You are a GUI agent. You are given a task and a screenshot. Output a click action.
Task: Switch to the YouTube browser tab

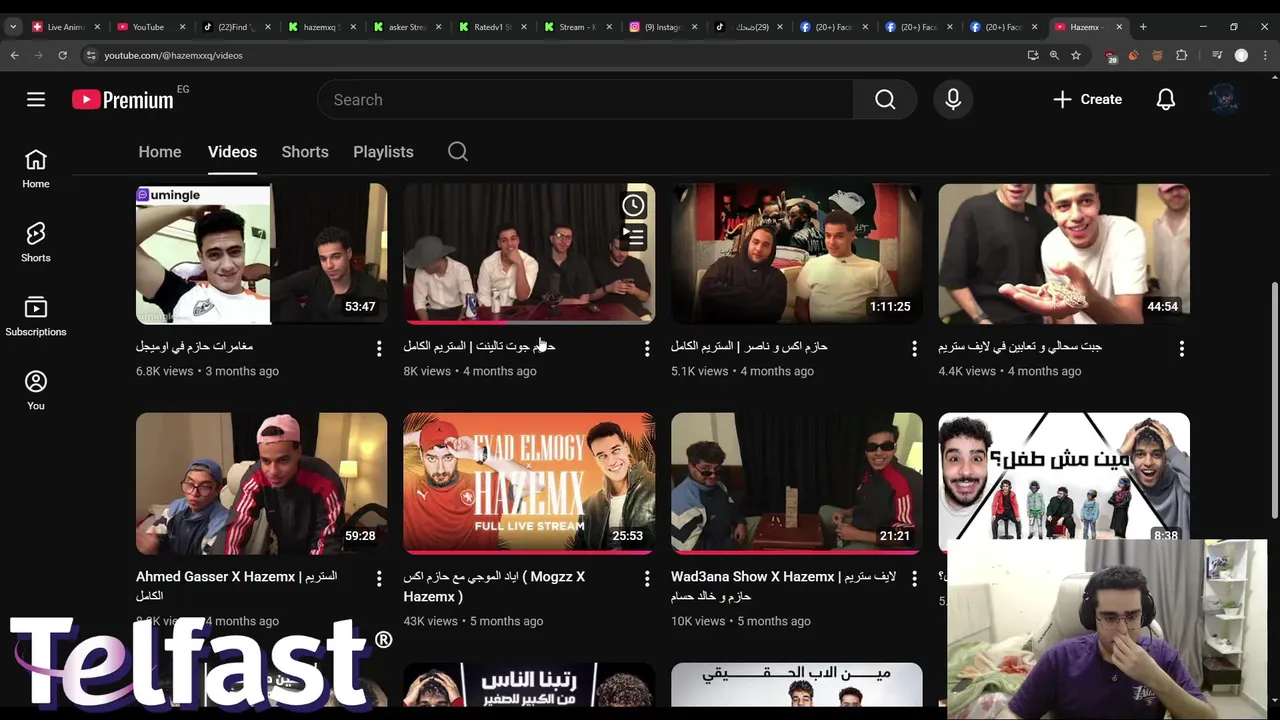point(148,27)
